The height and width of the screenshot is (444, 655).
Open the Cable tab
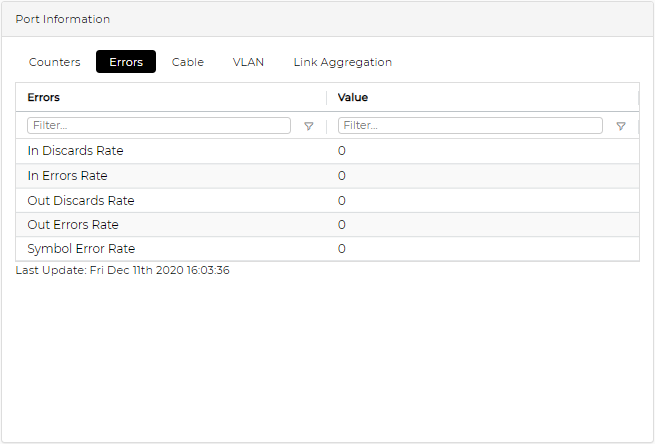click(x=188, y=62)
